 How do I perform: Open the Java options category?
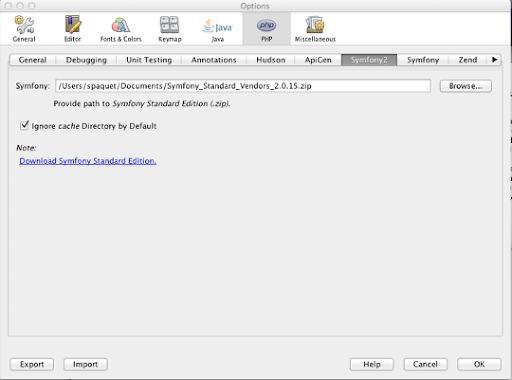[x=218, y=29]
